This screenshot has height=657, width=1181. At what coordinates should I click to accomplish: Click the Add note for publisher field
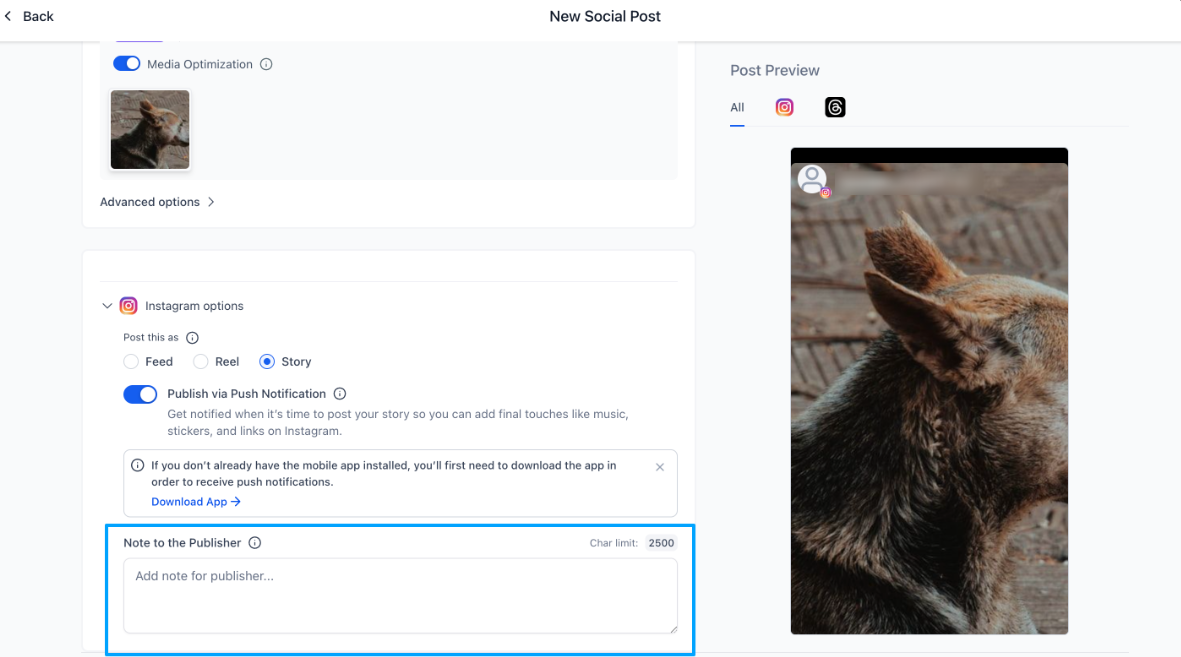(400, 595)
